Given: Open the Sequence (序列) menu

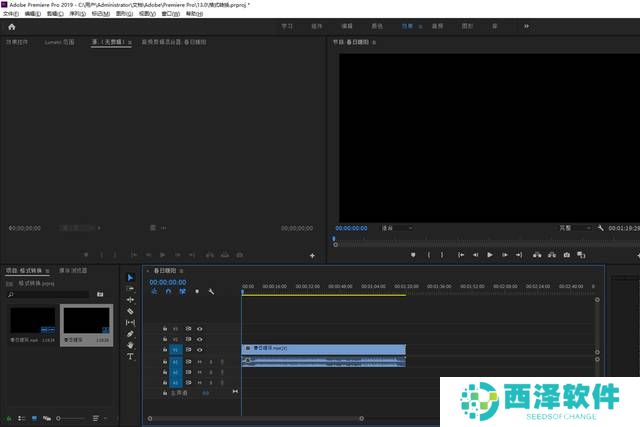Looking at the screenshot, I should (x=78, y=13).
